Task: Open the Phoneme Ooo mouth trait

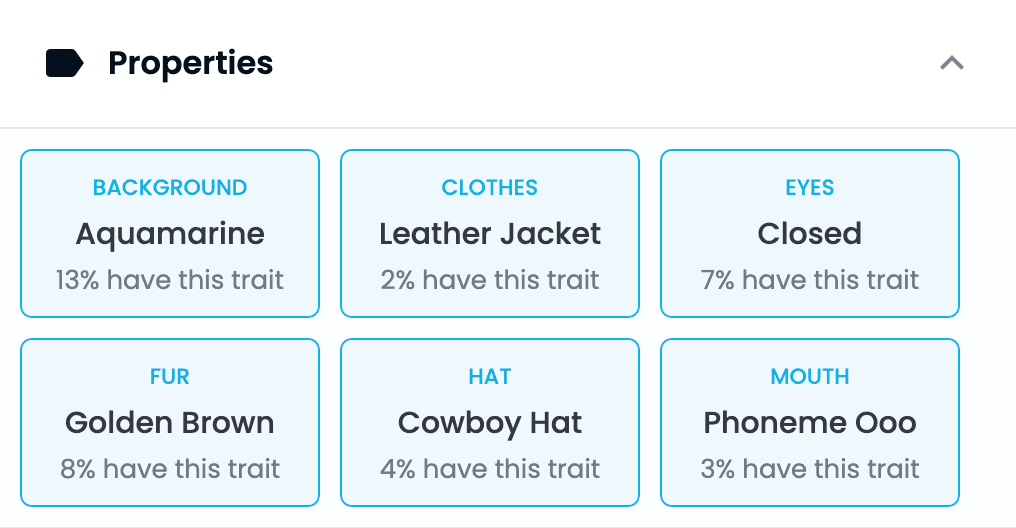Action: click(x=810, y=422)
